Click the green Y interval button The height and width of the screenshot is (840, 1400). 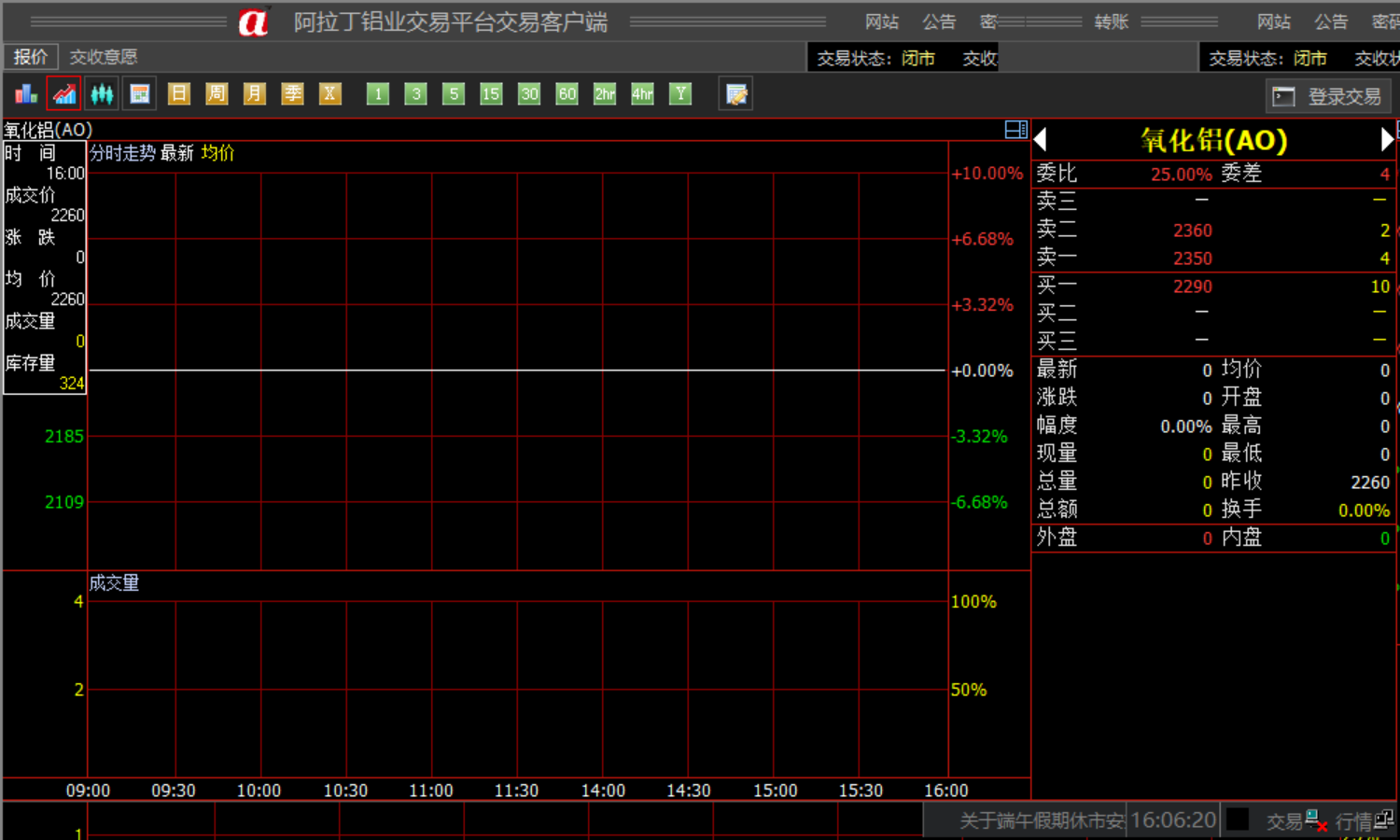680,94
